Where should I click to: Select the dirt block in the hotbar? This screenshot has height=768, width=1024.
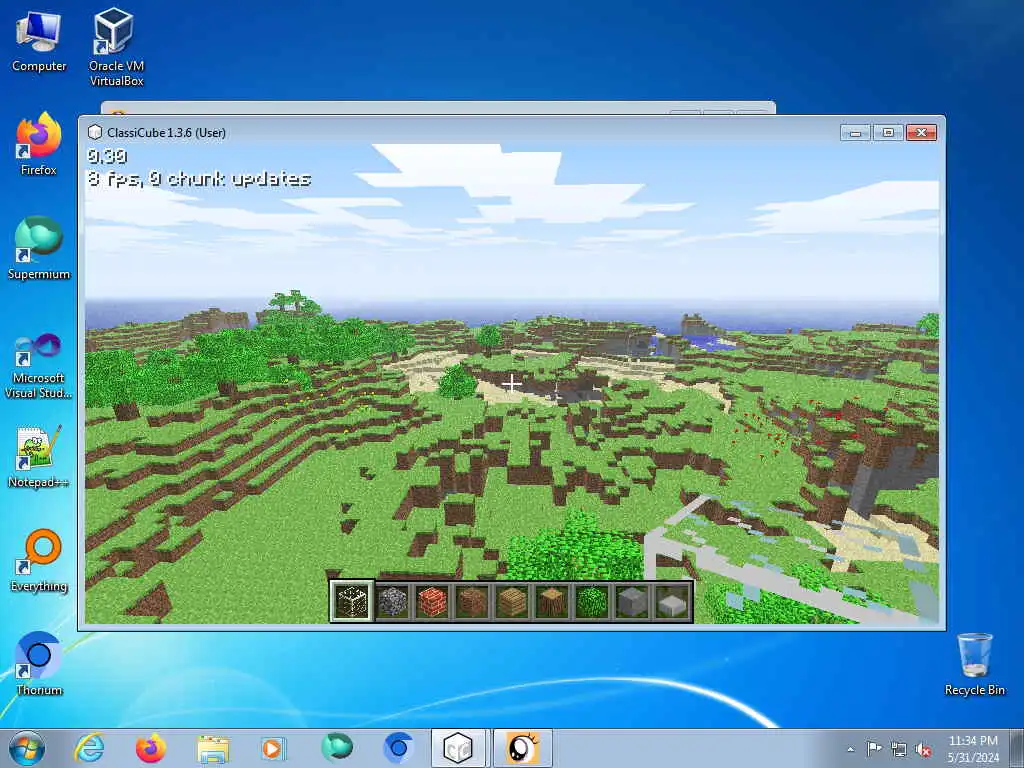[x=472, y=601]
